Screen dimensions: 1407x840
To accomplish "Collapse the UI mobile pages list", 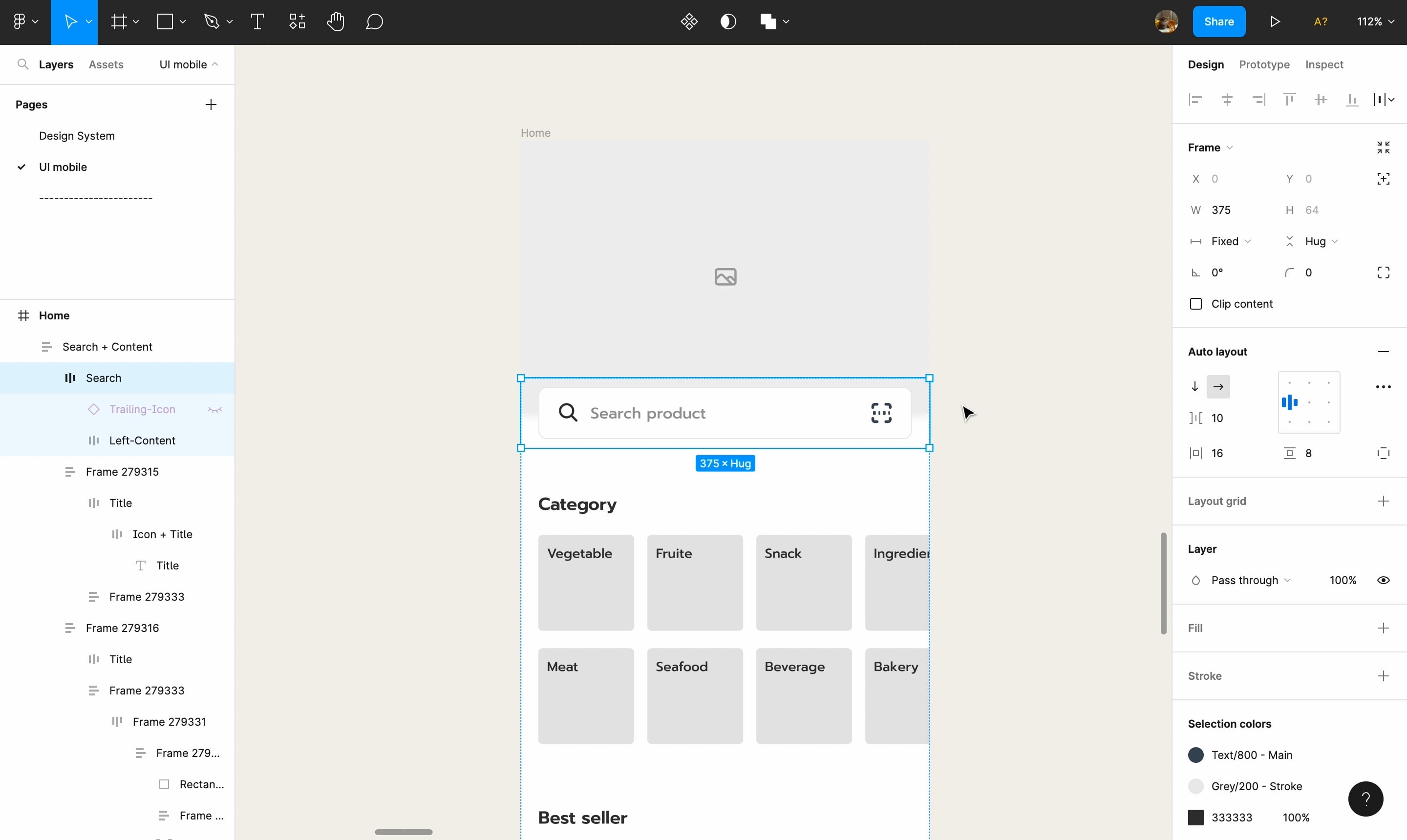I will point(189,64).
